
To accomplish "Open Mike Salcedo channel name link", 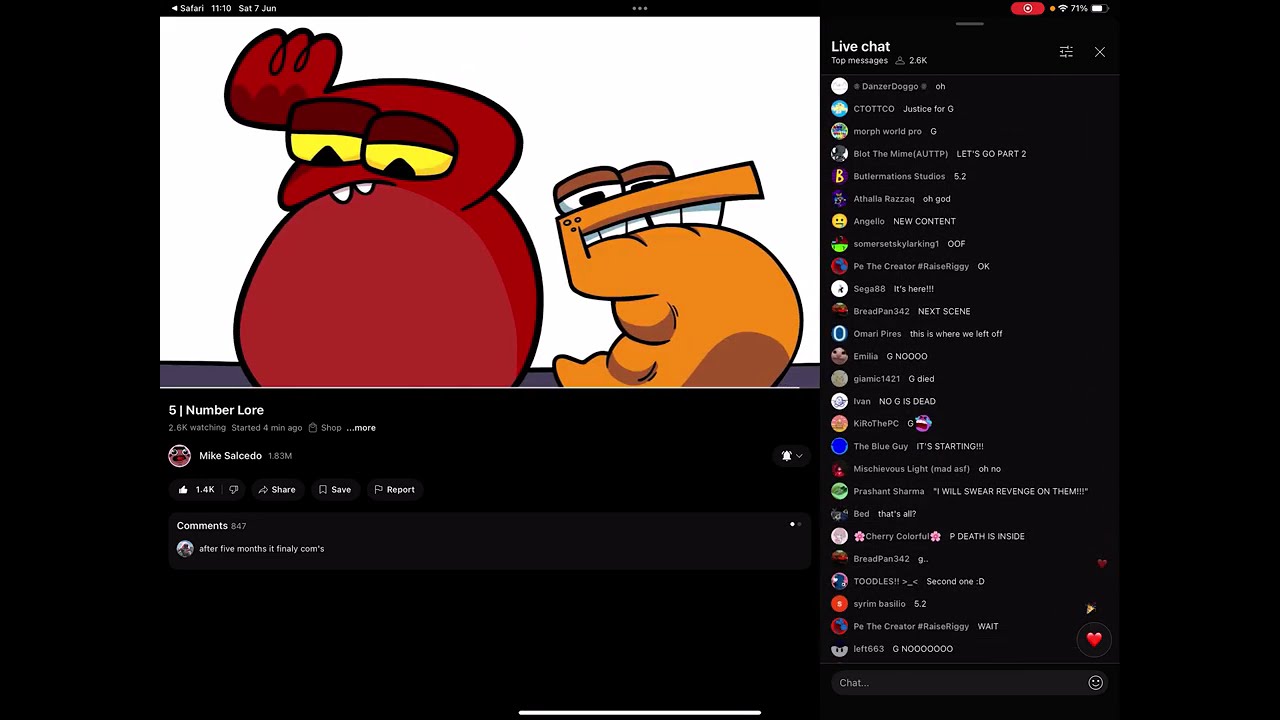I will (230, 456).
